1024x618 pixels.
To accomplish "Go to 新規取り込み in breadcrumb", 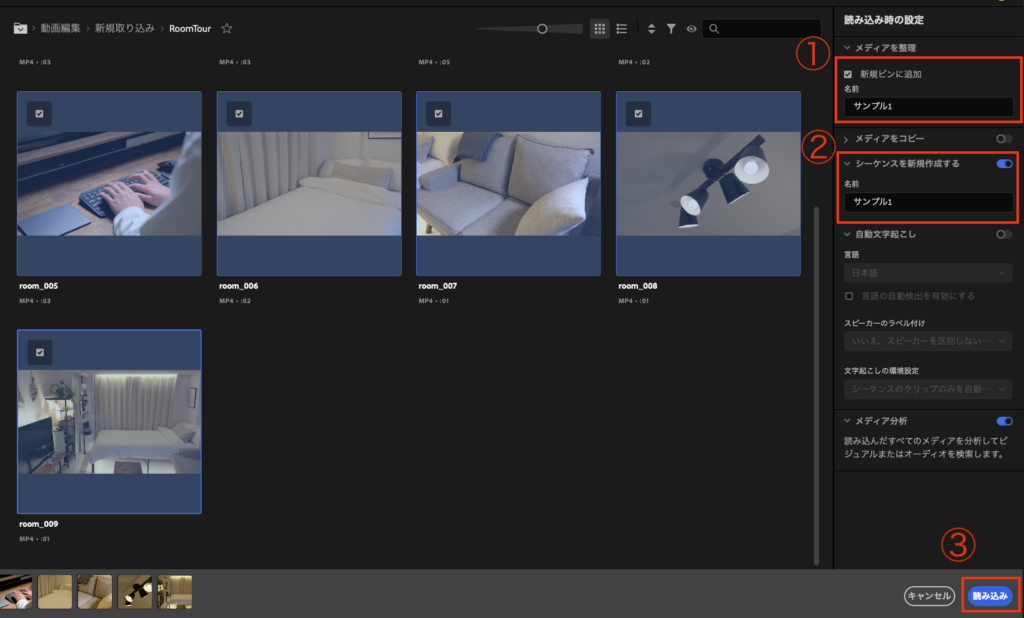I will (x=125, y=29).
